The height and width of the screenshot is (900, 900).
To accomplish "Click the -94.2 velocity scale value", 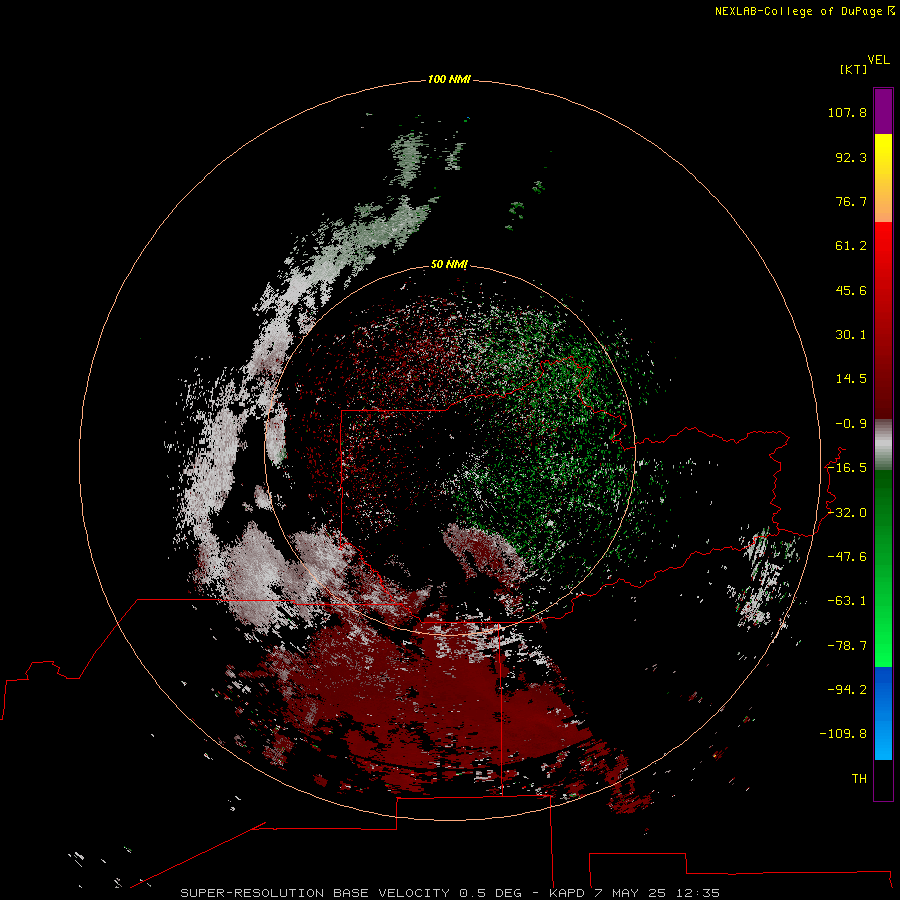I will click(847, 690).
